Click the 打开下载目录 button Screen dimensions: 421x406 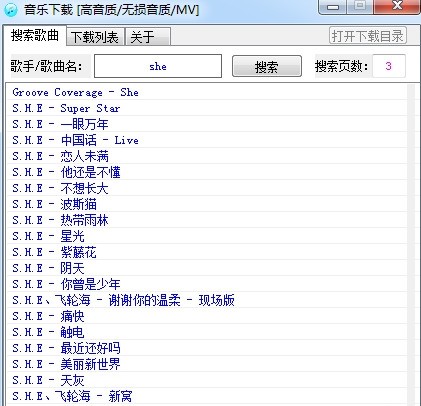[368, 36]
